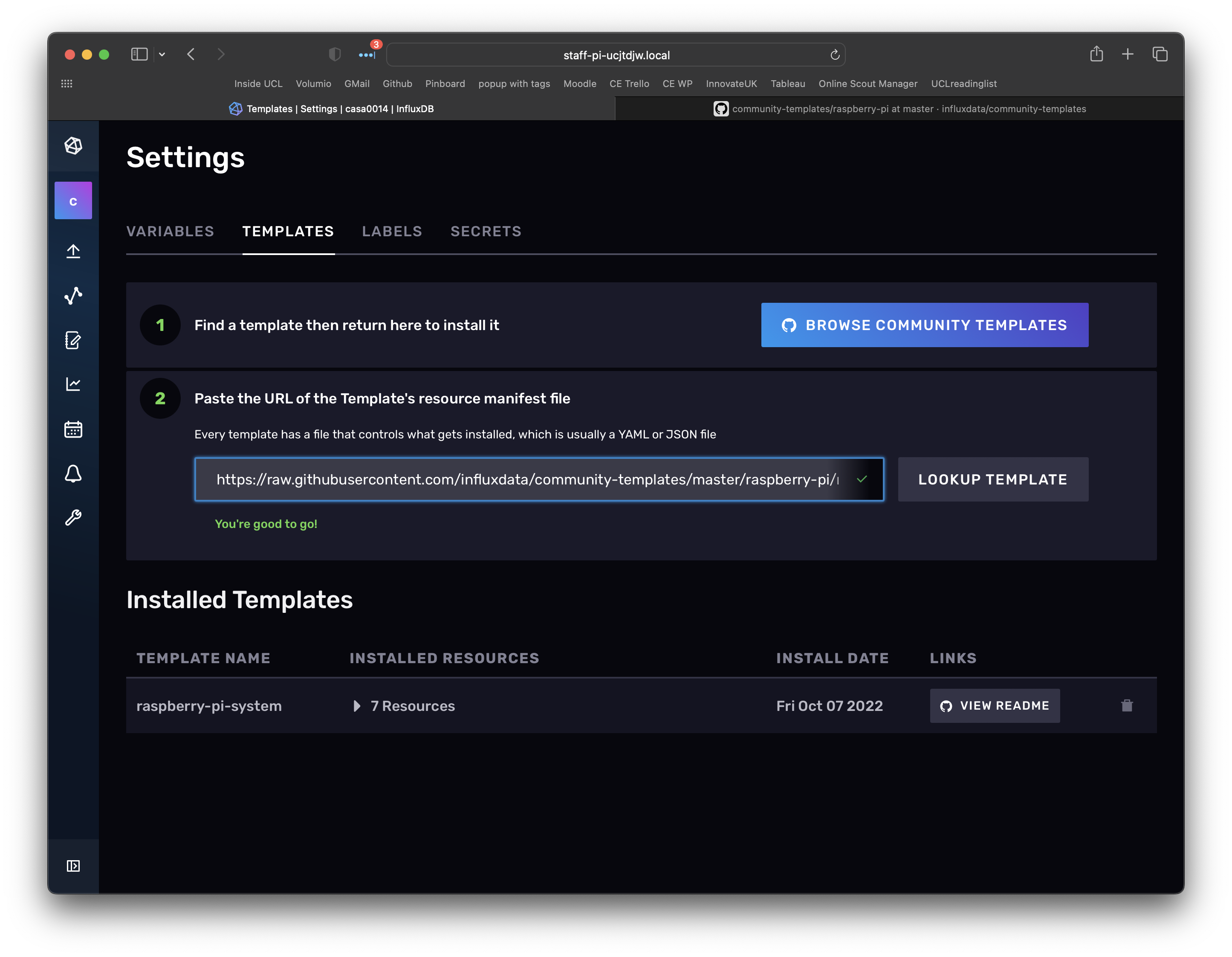Click View Readme button for raspberry-pi-system
1232x957 pixels.
coord(995,705)
